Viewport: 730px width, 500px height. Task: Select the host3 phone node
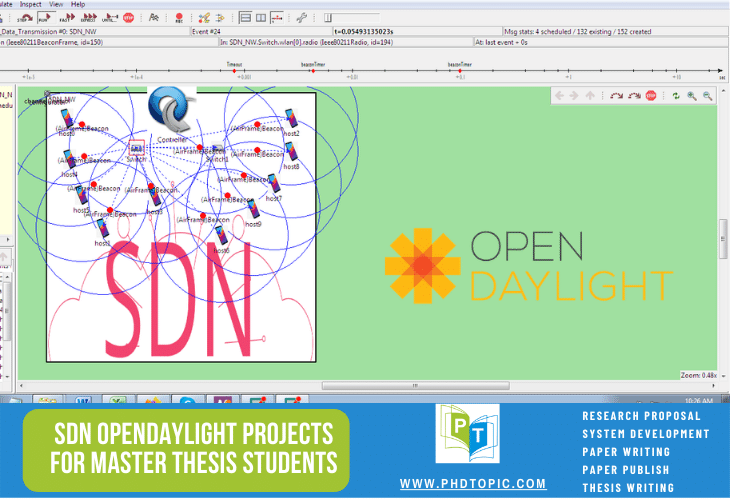click(155, 196)
